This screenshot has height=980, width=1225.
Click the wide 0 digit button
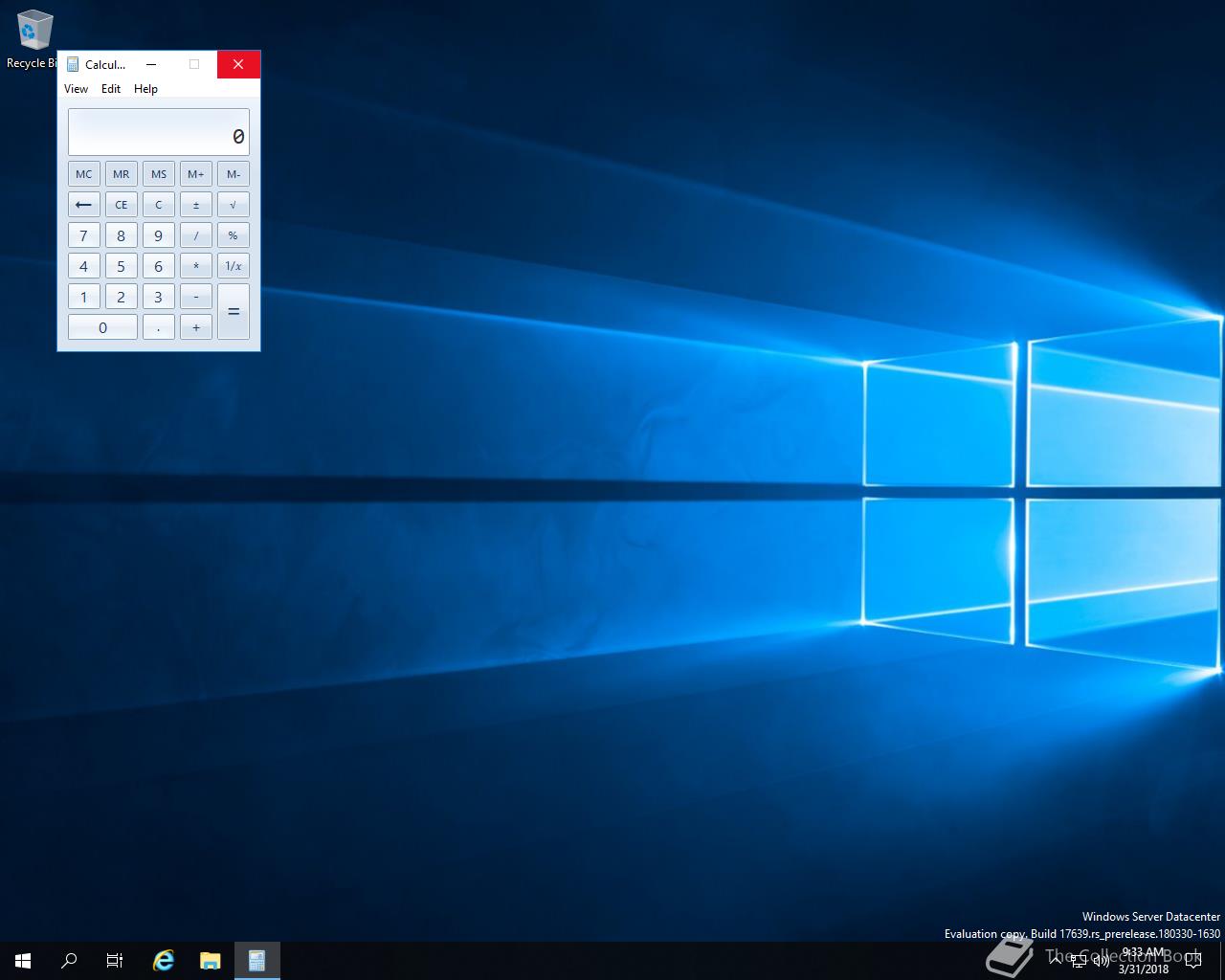pyautogui.click(x=102, y=327)
